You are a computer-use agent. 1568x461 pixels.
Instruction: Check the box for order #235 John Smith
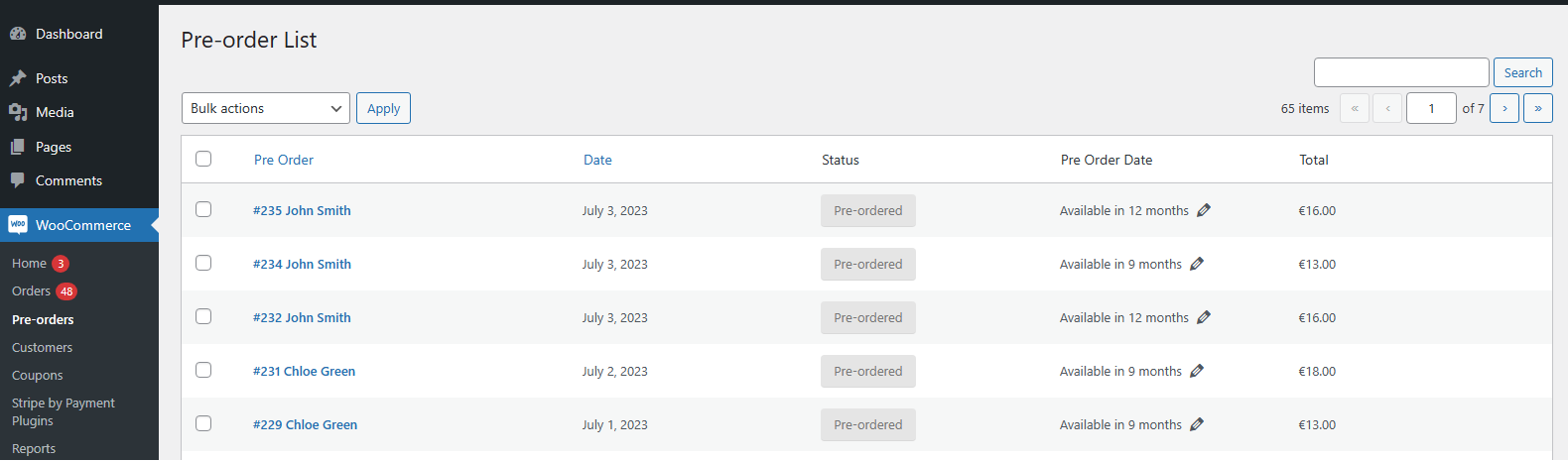click(203, 209)
